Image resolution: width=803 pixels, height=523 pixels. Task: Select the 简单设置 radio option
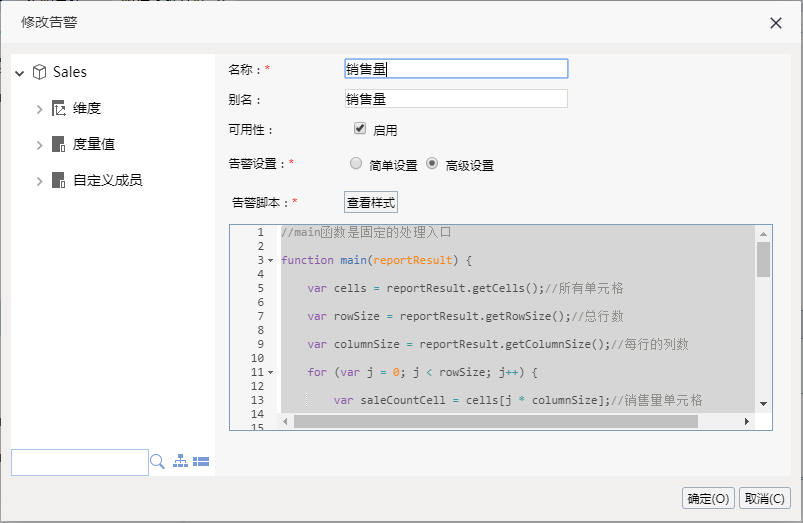point(356,163)
